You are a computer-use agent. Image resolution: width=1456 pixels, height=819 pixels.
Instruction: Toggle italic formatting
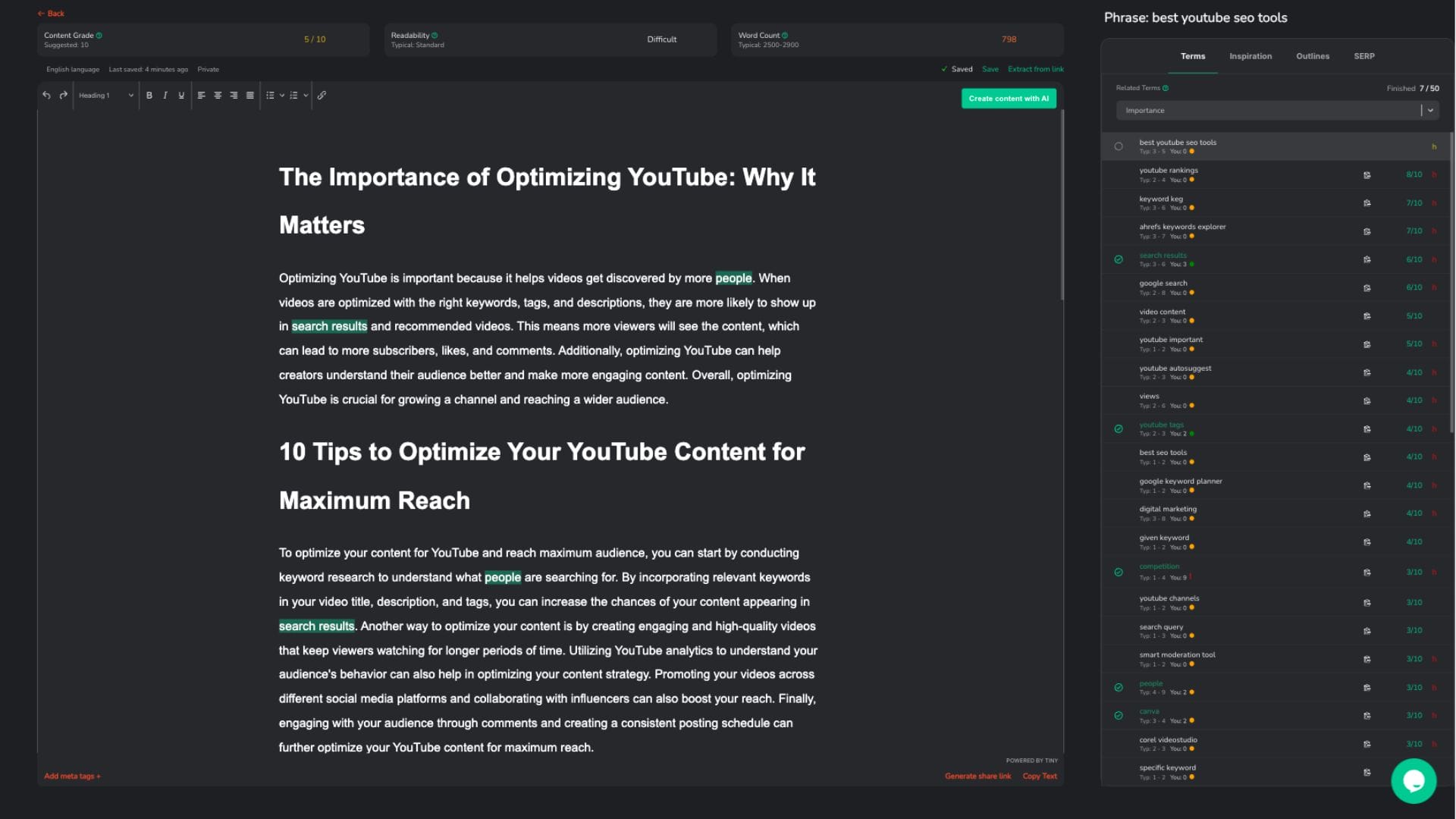tap(165, 96)
